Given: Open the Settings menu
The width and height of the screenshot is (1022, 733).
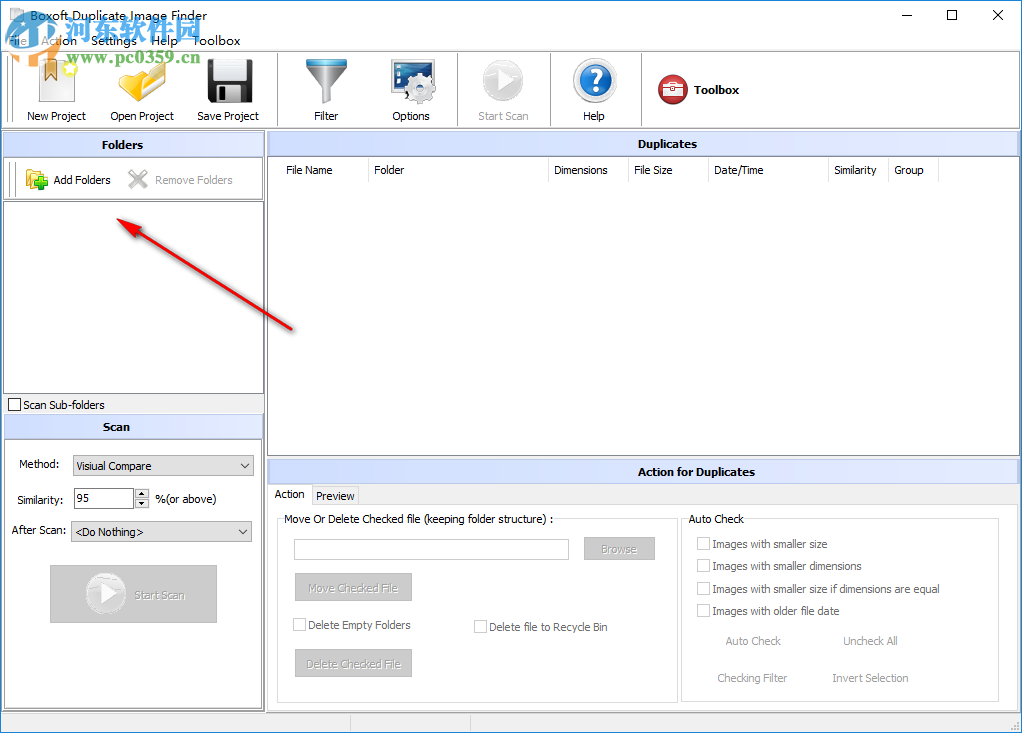Looking at the screenshot, I should [x=113, y=41].
